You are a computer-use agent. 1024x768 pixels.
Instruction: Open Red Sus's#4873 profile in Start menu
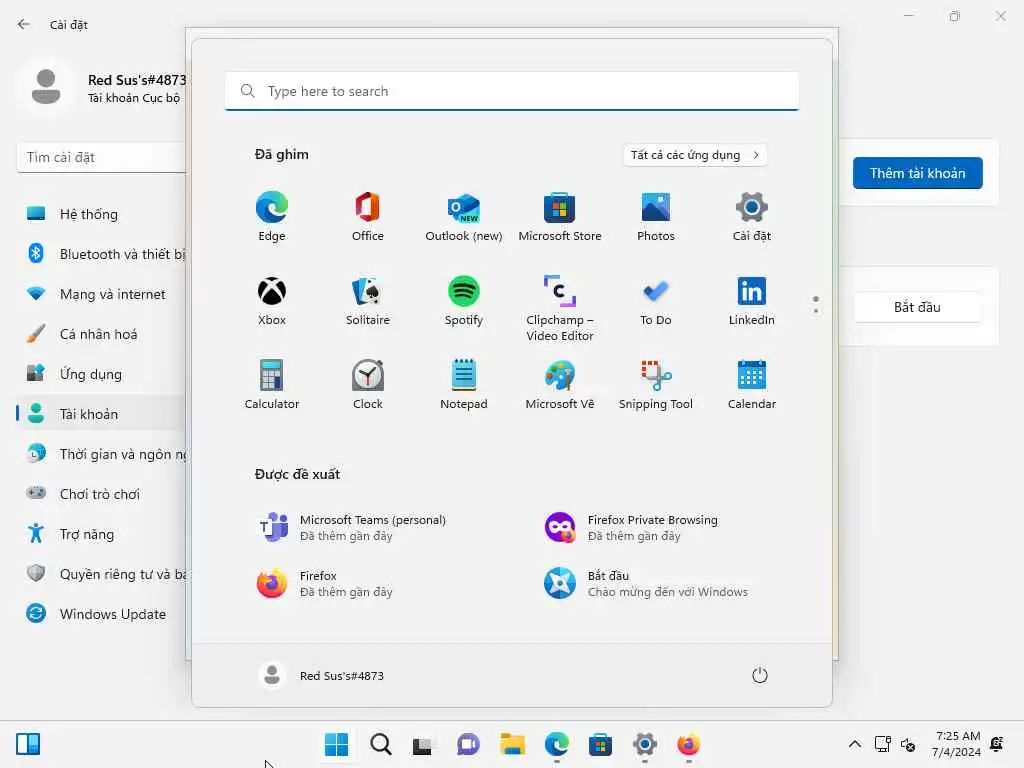coord(321,675)
